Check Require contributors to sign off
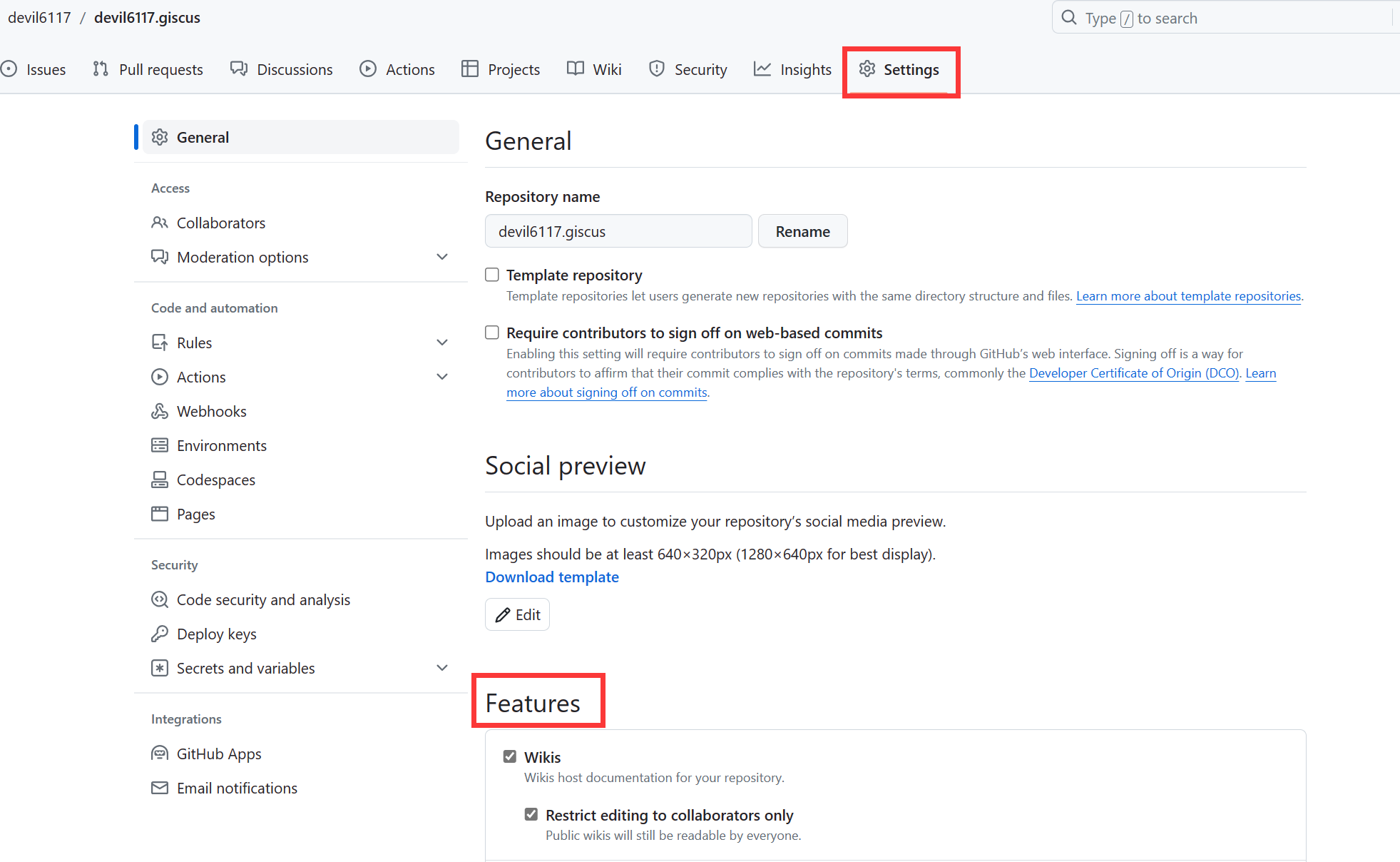Screen dimensions: 1400x862 coord(492,333)
